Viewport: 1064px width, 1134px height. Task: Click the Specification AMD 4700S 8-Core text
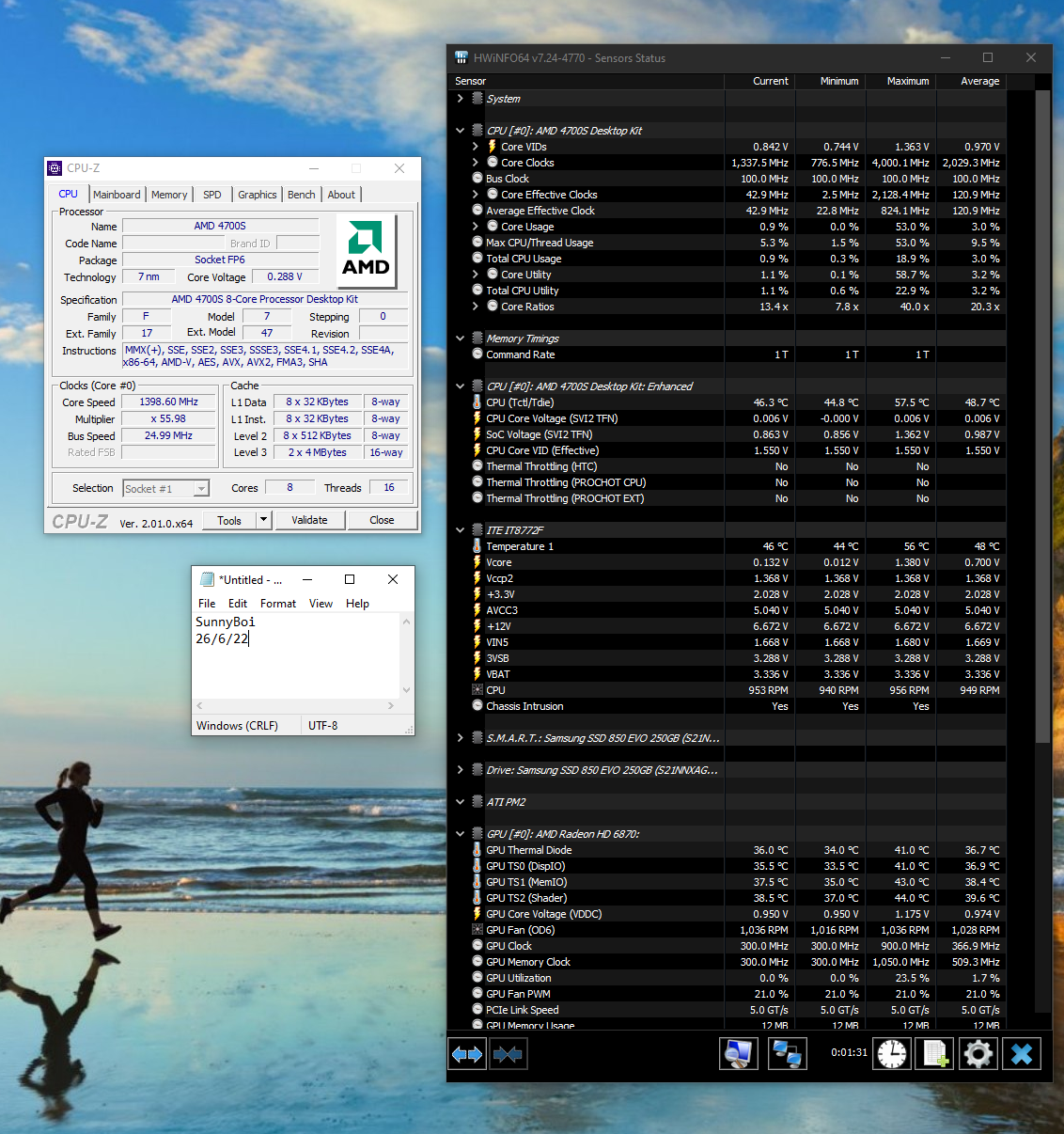264,299
